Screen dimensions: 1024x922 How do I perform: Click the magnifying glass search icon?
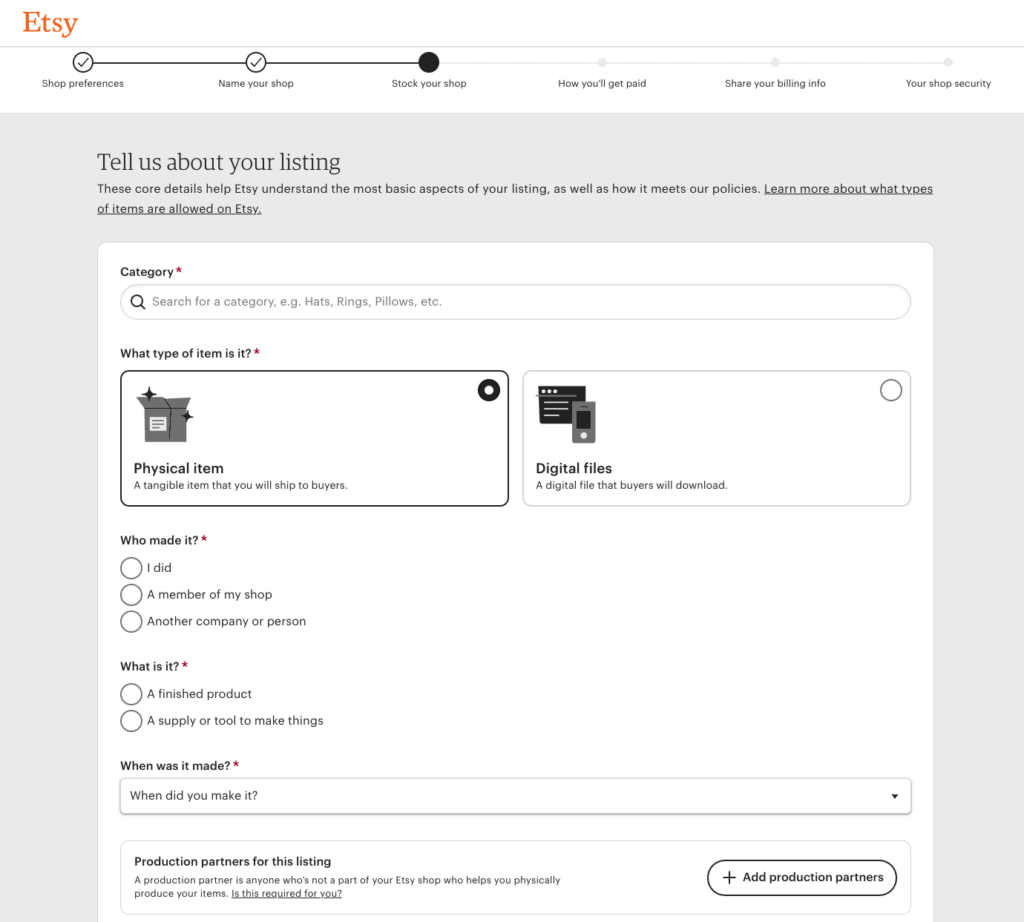(138, 302)
